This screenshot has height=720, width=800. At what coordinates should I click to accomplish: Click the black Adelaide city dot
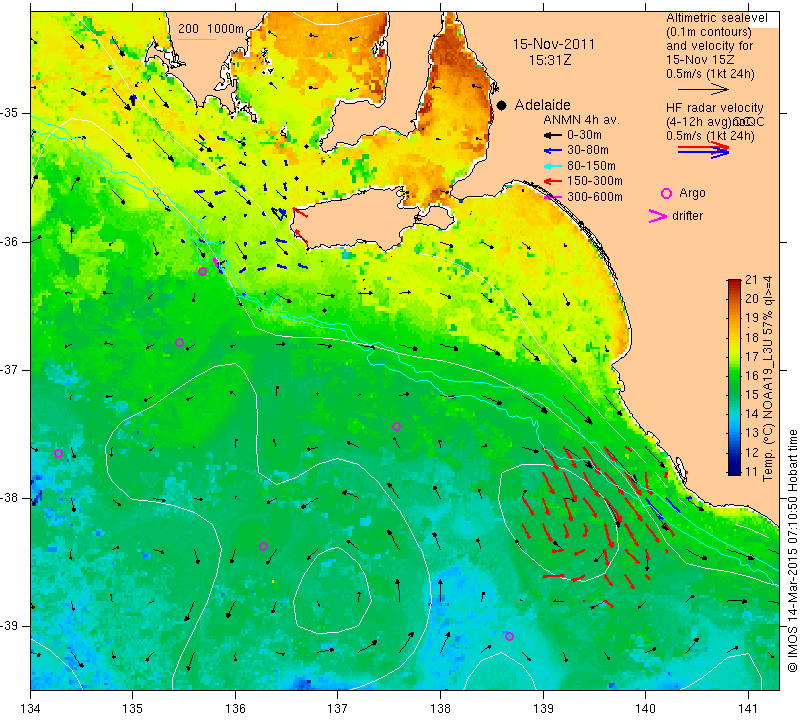[502, 105]
